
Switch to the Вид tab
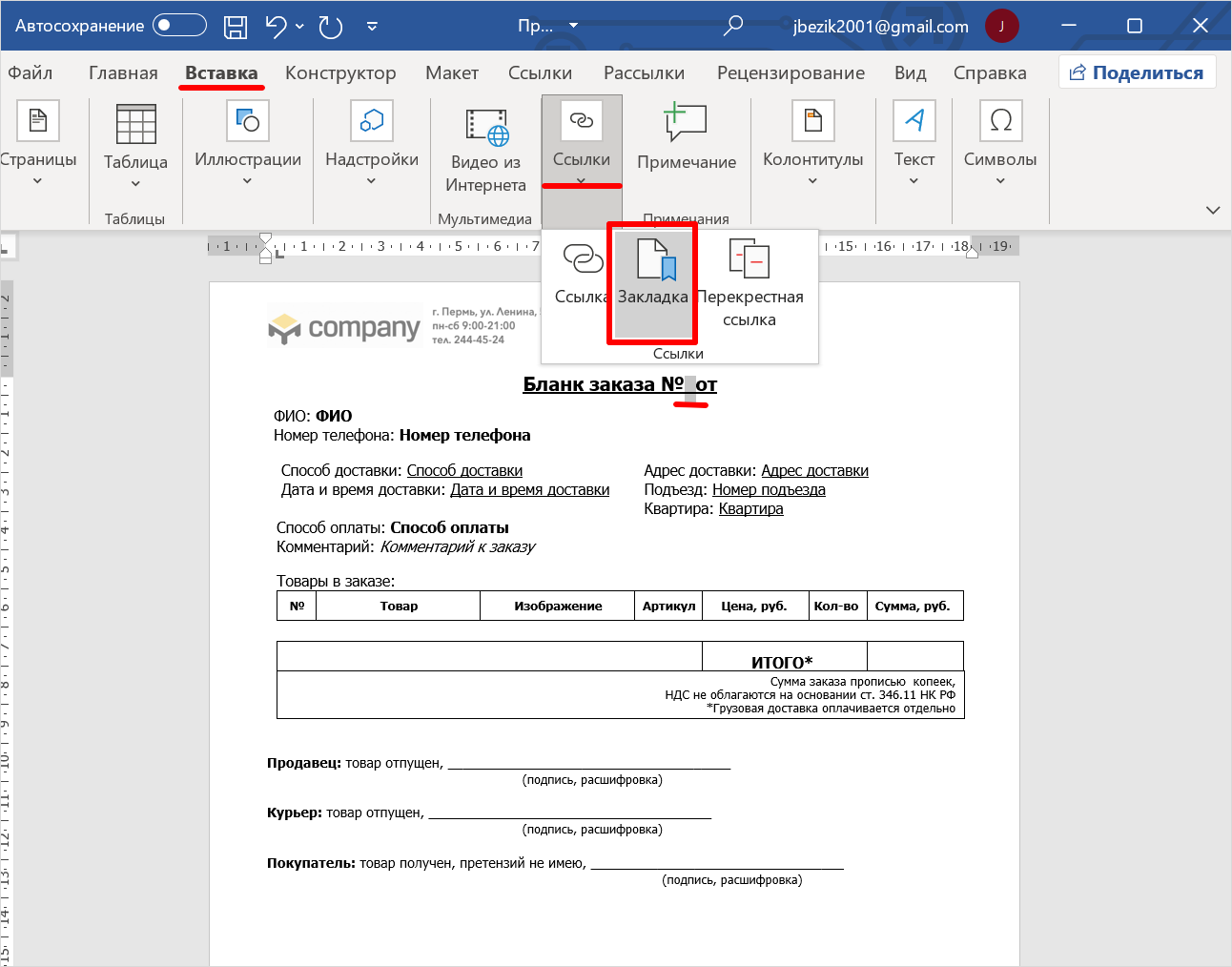(x=911, y=72)
